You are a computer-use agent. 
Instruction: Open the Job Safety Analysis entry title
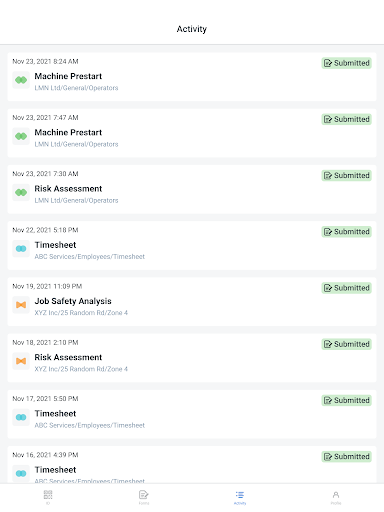tap(73, 301)
